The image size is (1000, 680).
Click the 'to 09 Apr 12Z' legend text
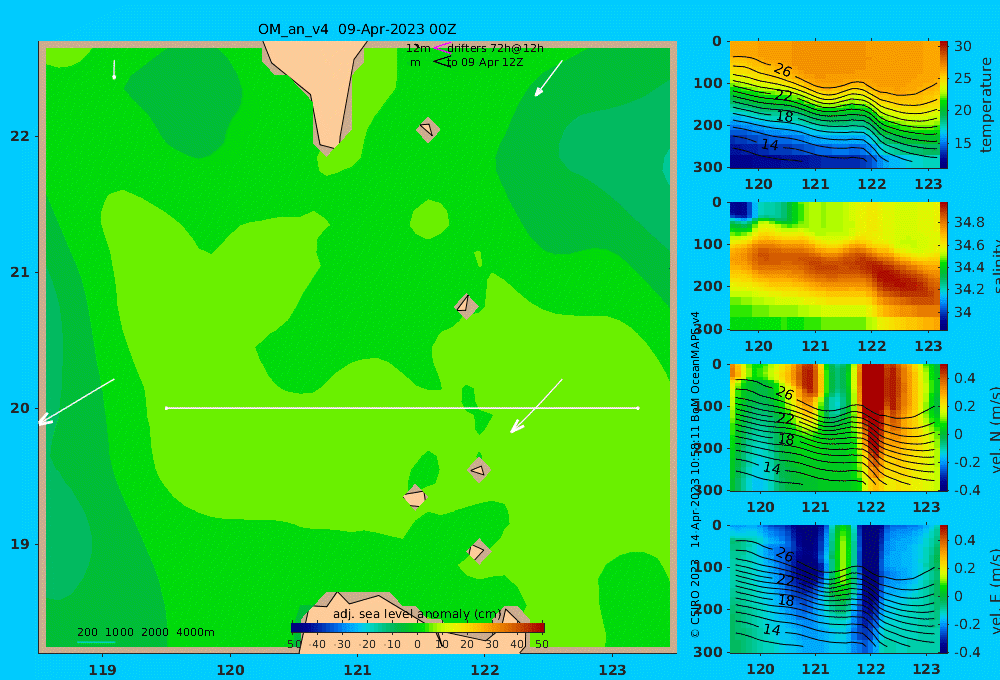point(485,63)
